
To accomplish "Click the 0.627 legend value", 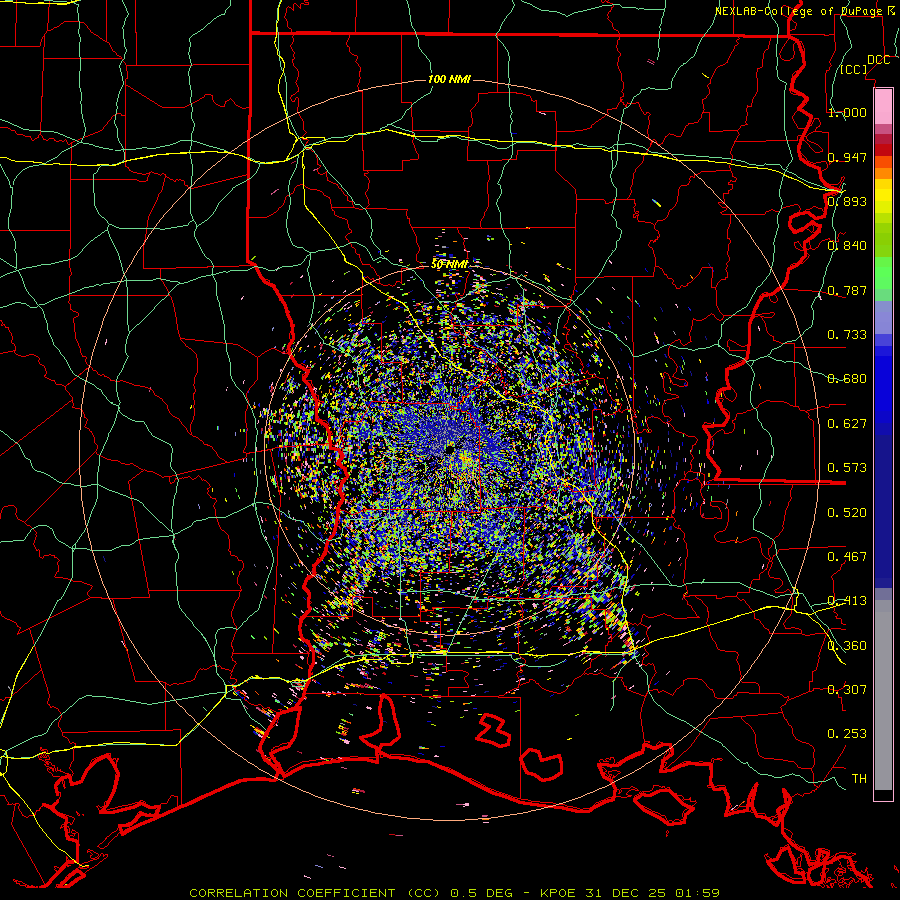I will point(847,424).
